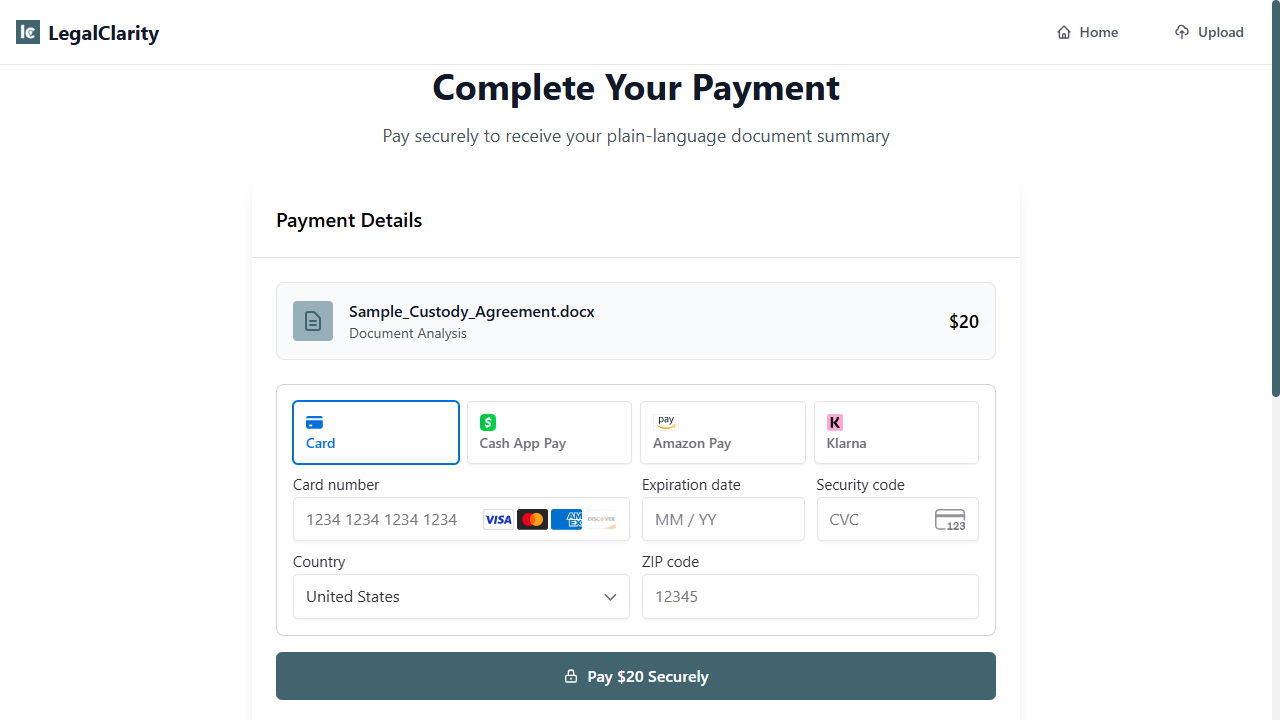1280x720 pixels.
Task: Click the LegalClarity logo icon
Action: (28, 33)
